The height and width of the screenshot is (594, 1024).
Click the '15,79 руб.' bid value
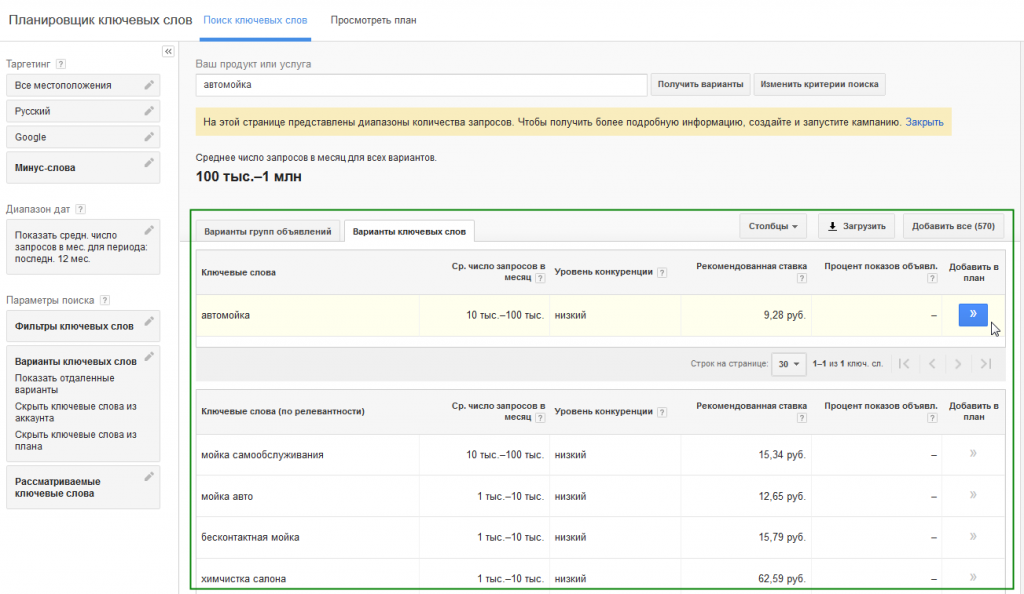click(x=782, y=537)
